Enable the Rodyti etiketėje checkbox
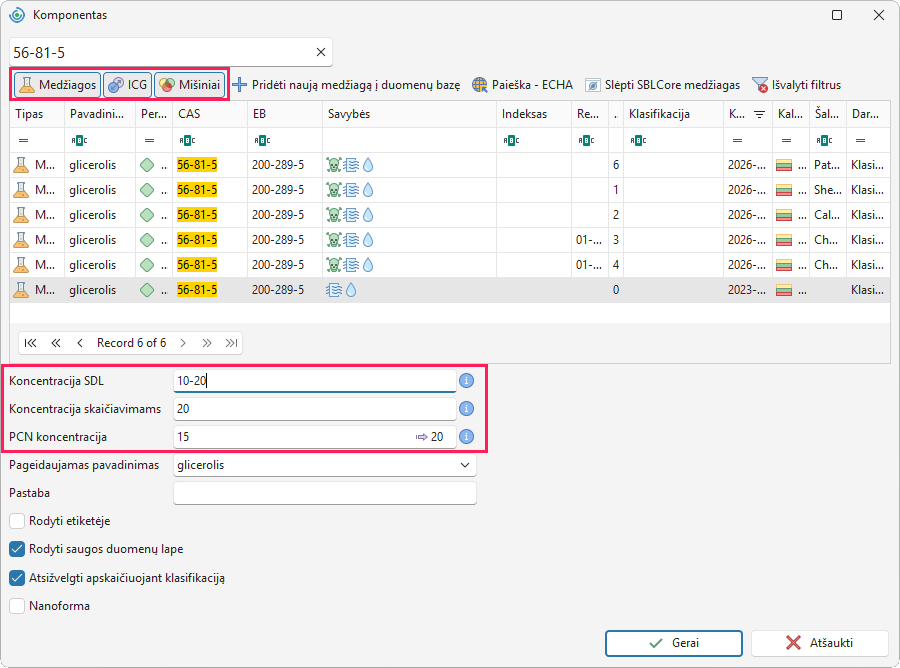The height and width of the screenshot is (668, 900). pyautogui.click(x=17, y=521)
